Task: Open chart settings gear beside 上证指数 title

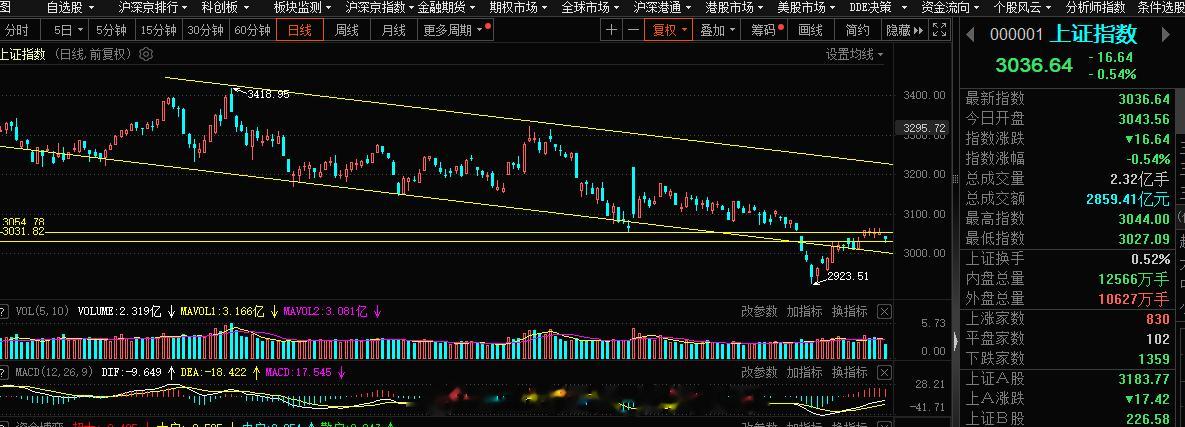Action: click(x=147, y=54)
